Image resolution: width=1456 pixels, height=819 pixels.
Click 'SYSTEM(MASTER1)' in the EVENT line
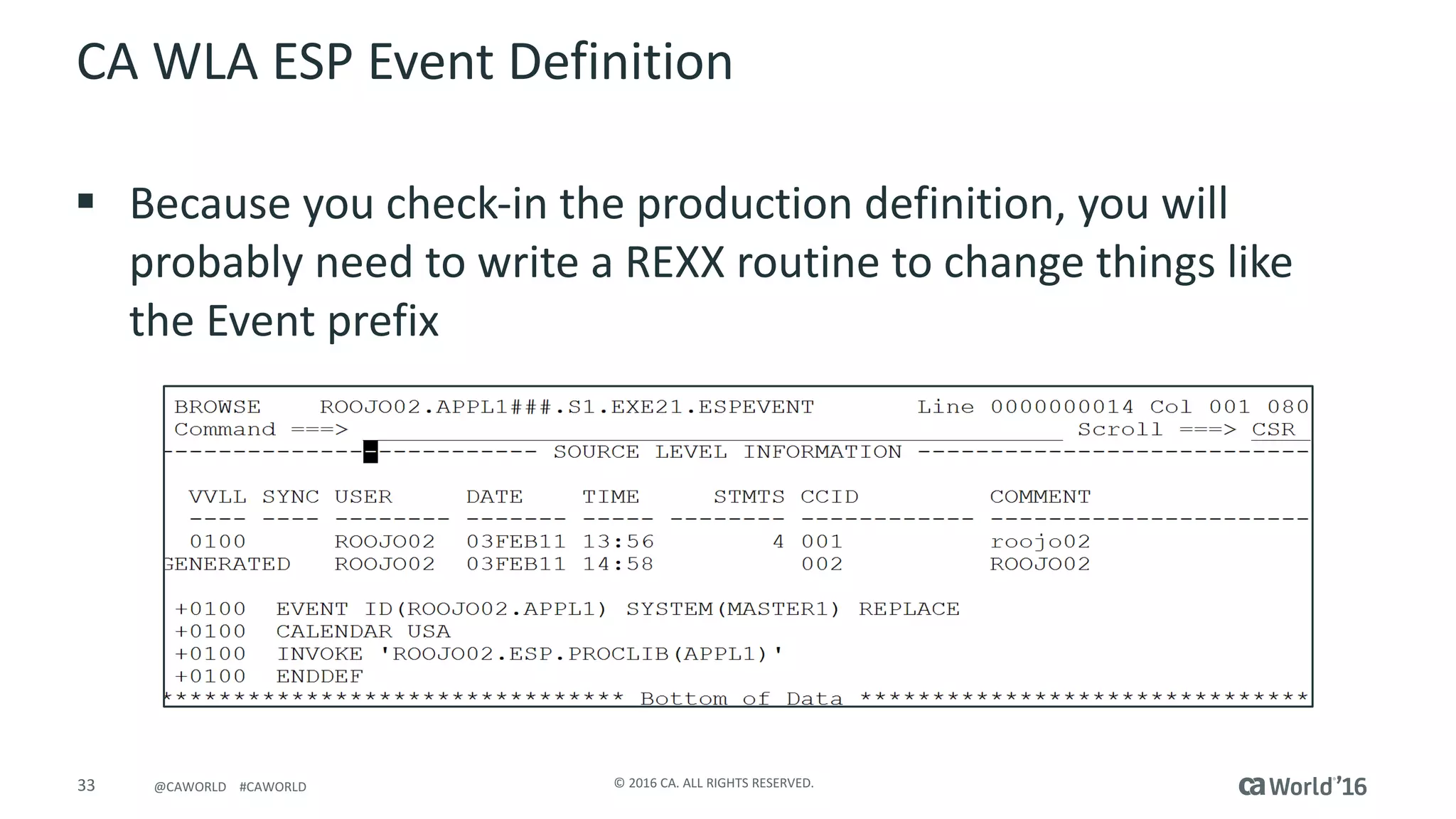[733, 610]
